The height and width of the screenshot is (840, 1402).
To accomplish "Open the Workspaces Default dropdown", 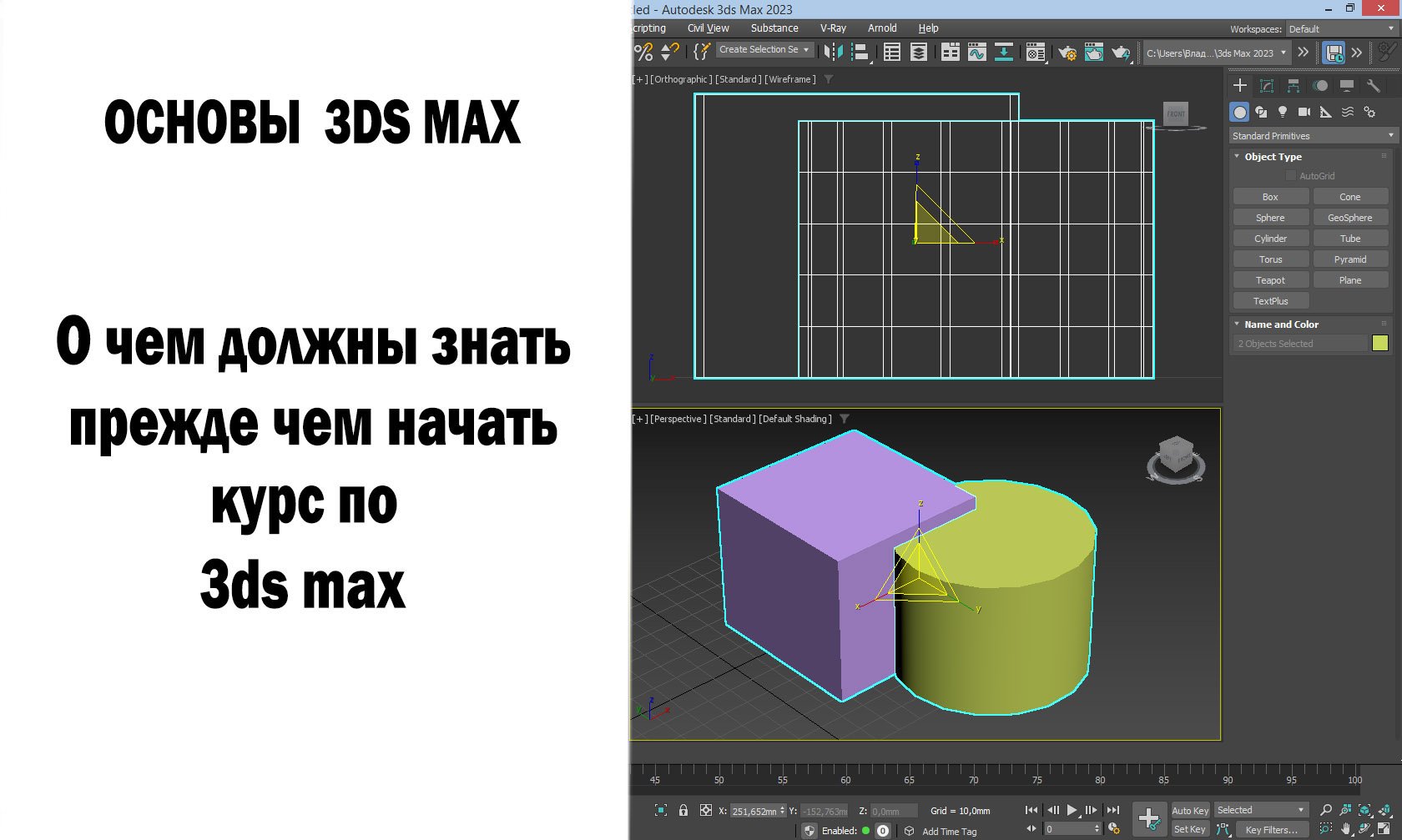I will coord(1343,29).
